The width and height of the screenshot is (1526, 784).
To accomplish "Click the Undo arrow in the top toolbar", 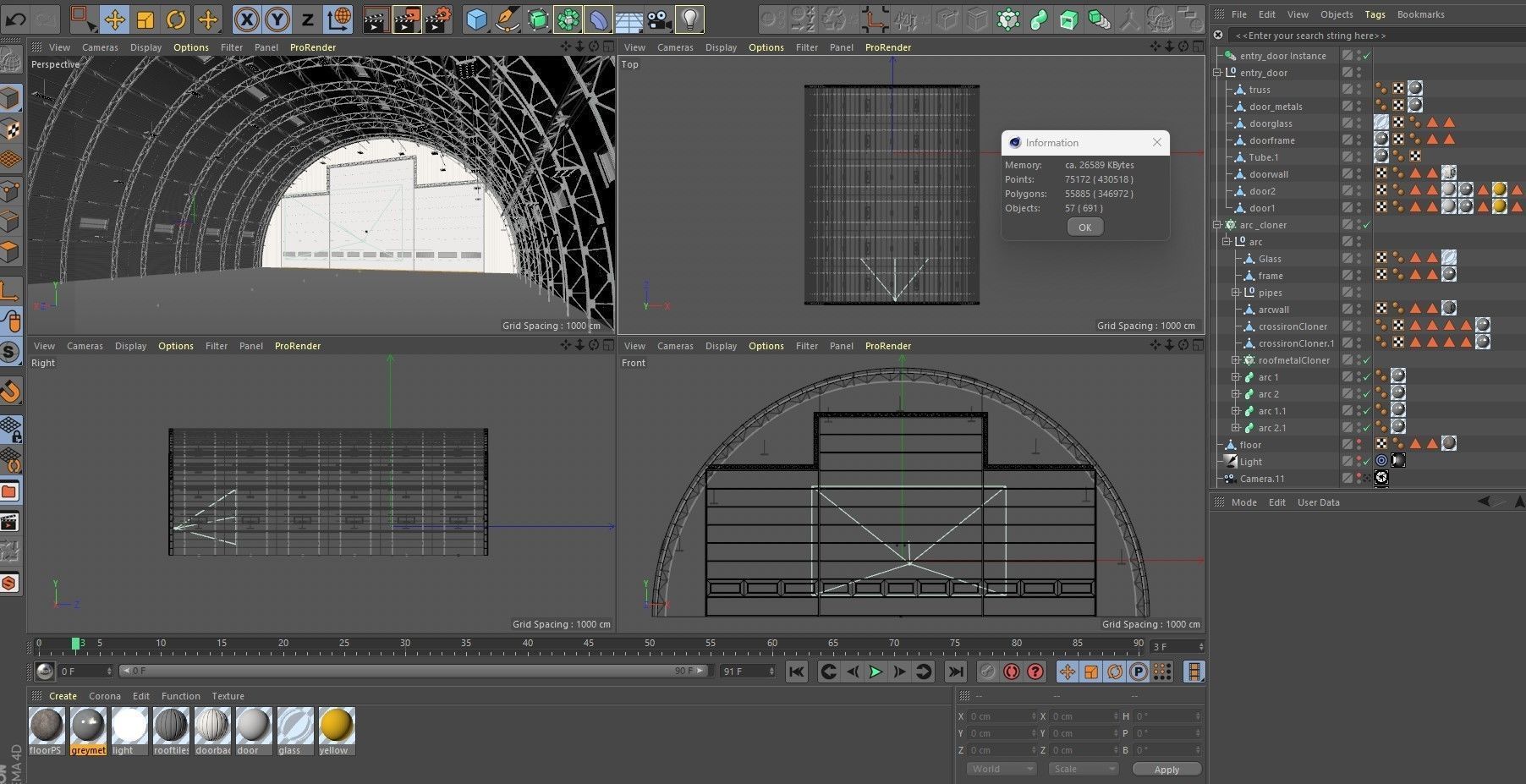I will click(16, 18).
